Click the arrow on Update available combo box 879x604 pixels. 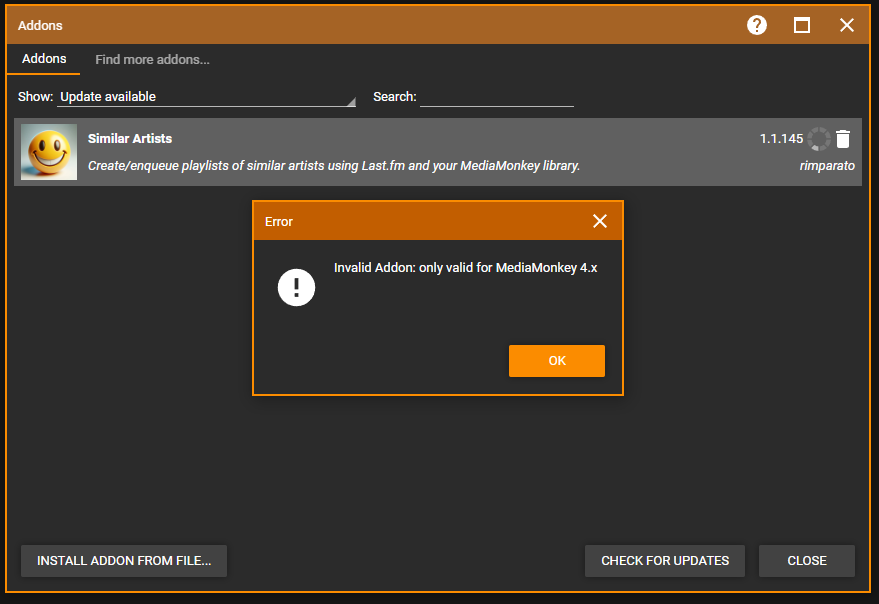350,101
